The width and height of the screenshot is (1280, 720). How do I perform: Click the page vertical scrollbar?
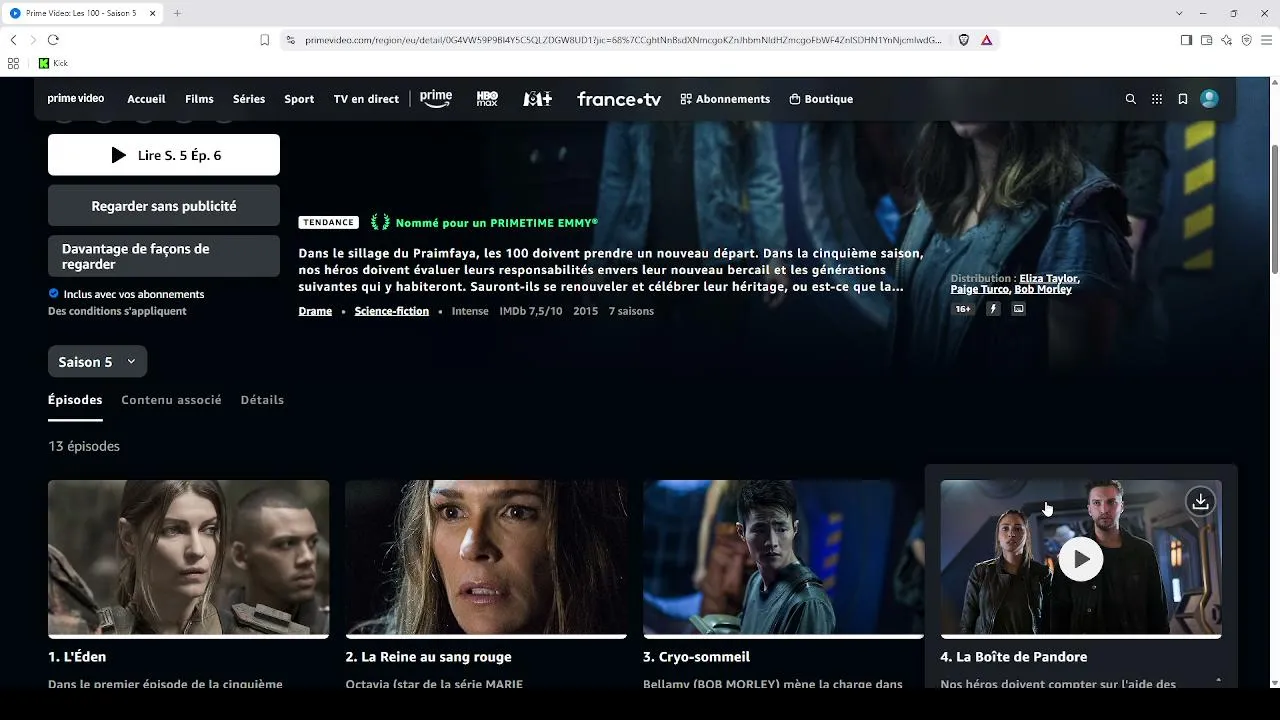[x=1274, y=208]
